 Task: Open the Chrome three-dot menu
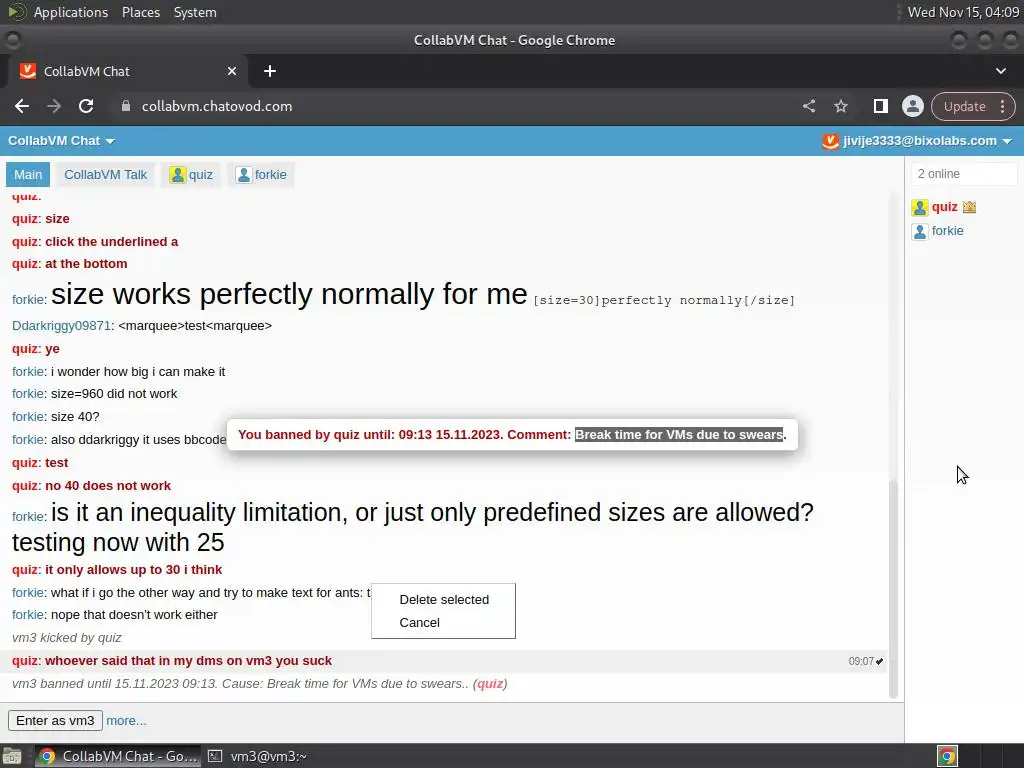(1002, 106)
